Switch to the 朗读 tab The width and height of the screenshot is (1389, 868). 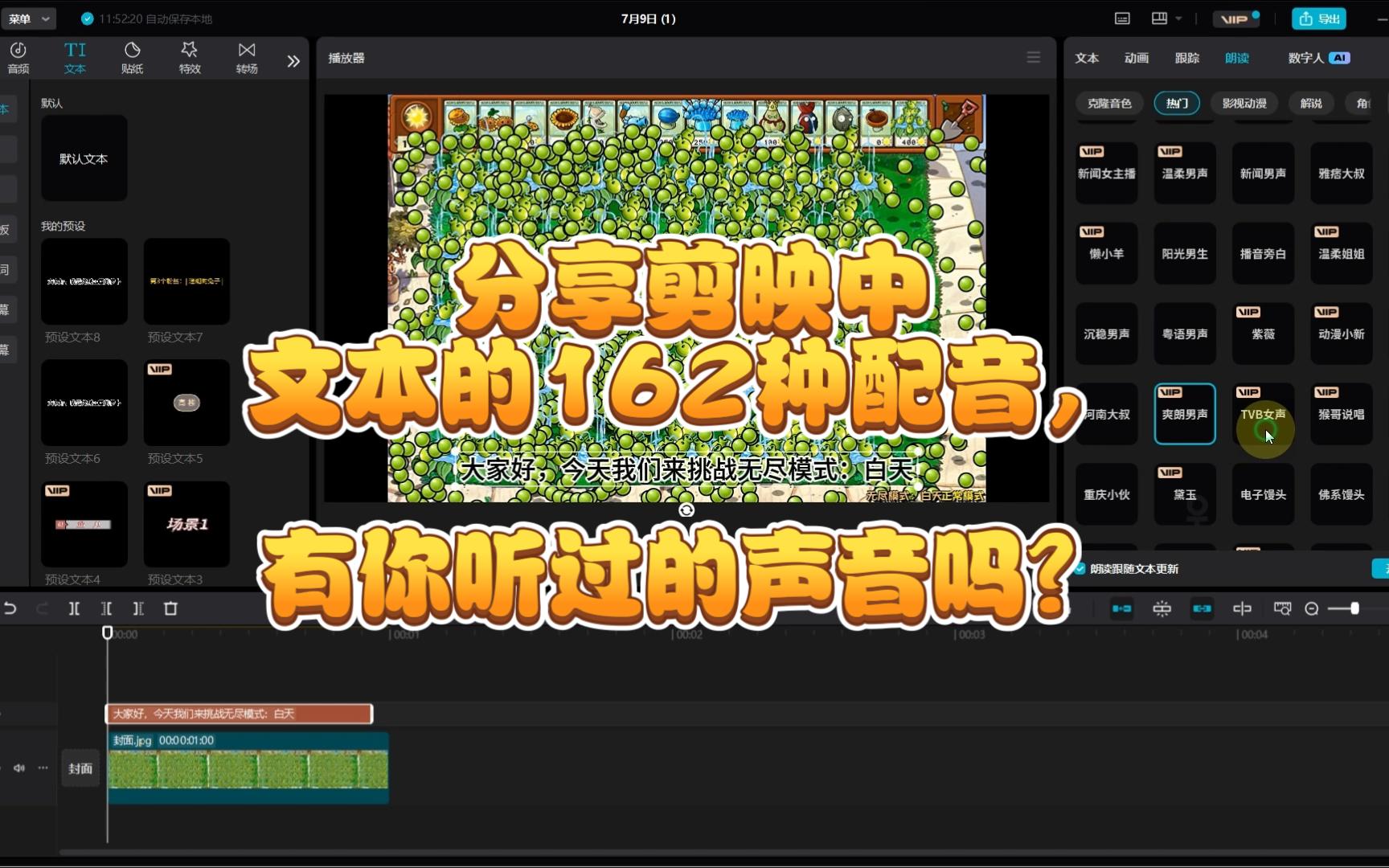[x=1237, y=58]
